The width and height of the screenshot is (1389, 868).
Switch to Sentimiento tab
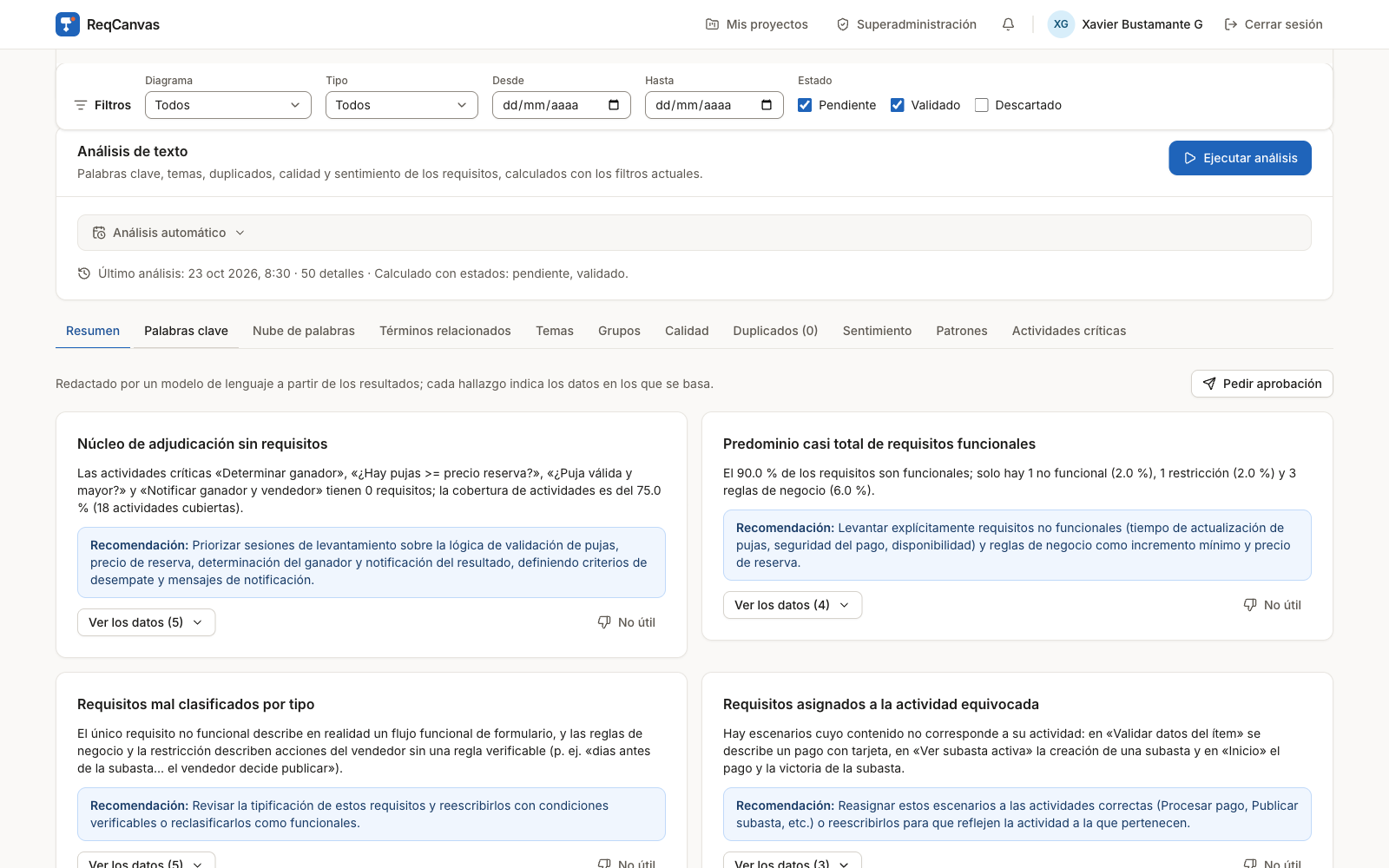pyautogui.click(x=877, y=331)
